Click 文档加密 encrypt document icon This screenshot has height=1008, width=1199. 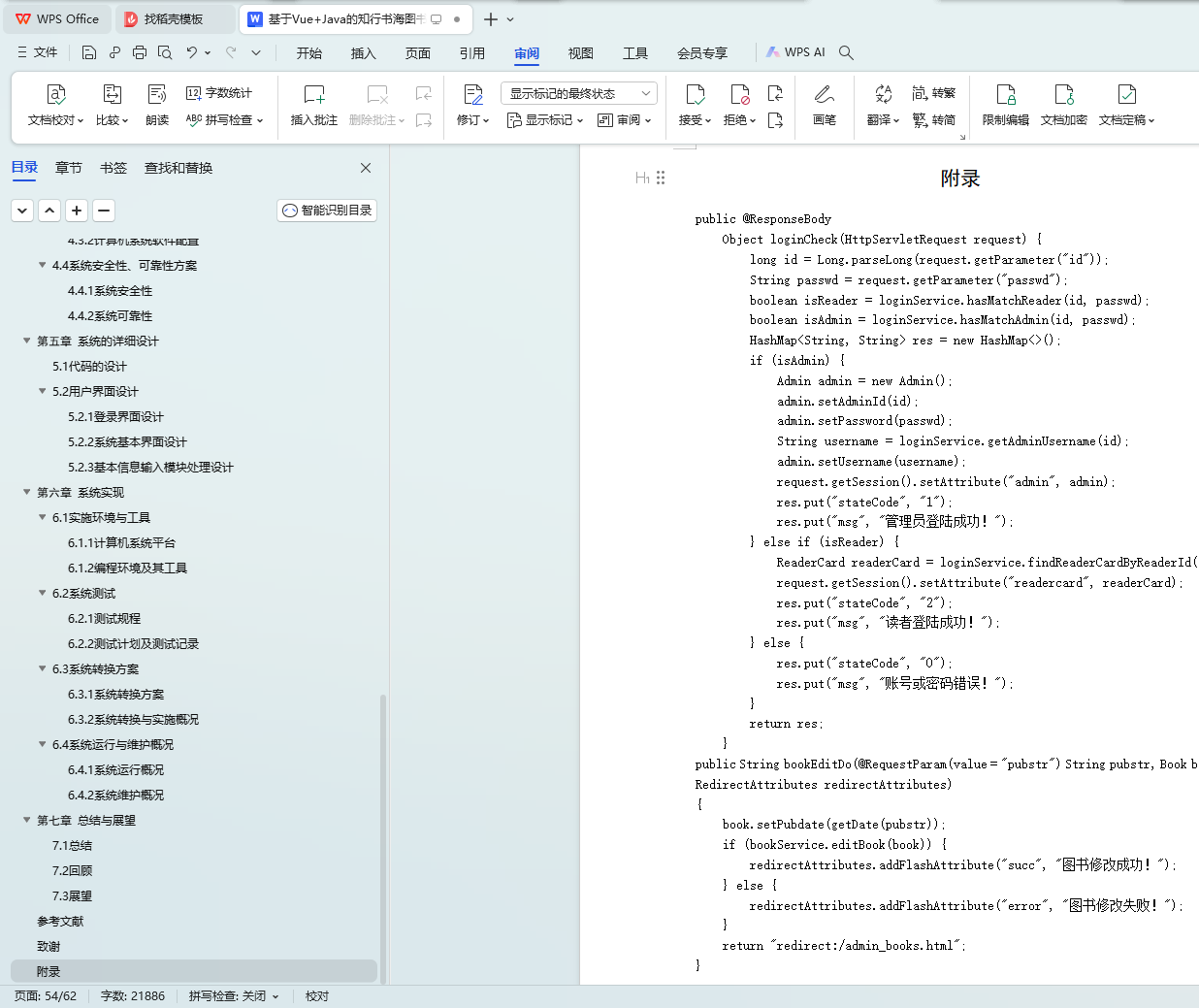coord(1064,95)
